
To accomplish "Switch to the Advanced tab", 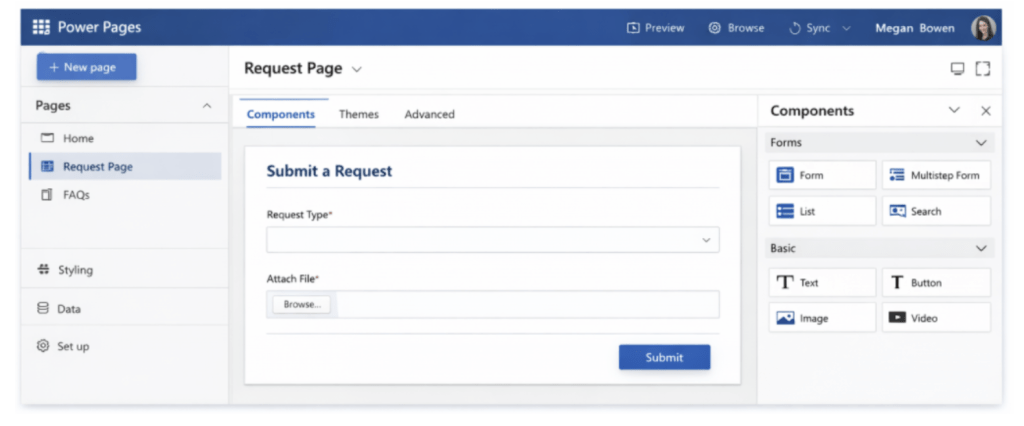I will 429,114.
